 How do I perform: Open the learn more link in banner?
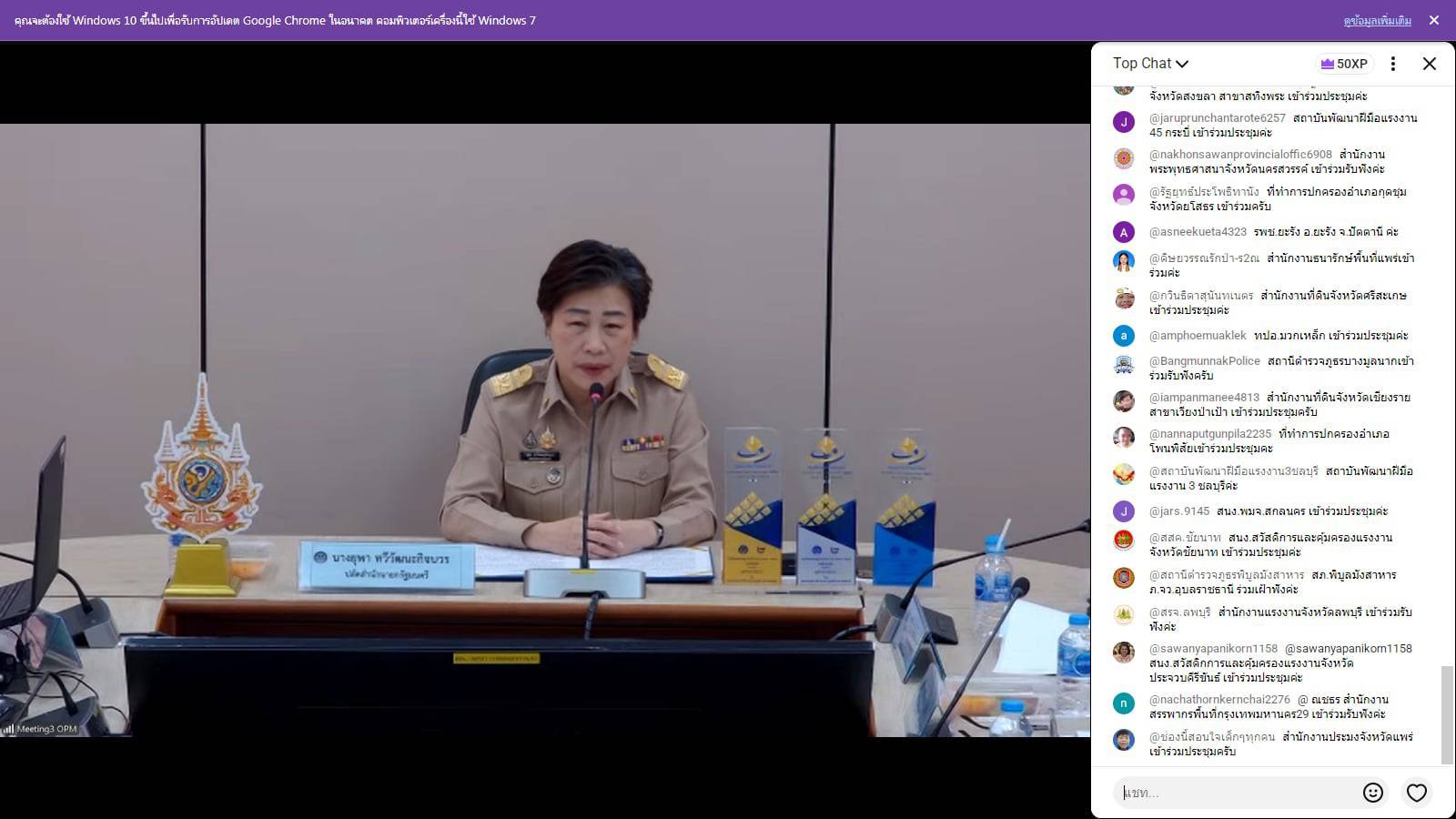(x=1377, y=20)
